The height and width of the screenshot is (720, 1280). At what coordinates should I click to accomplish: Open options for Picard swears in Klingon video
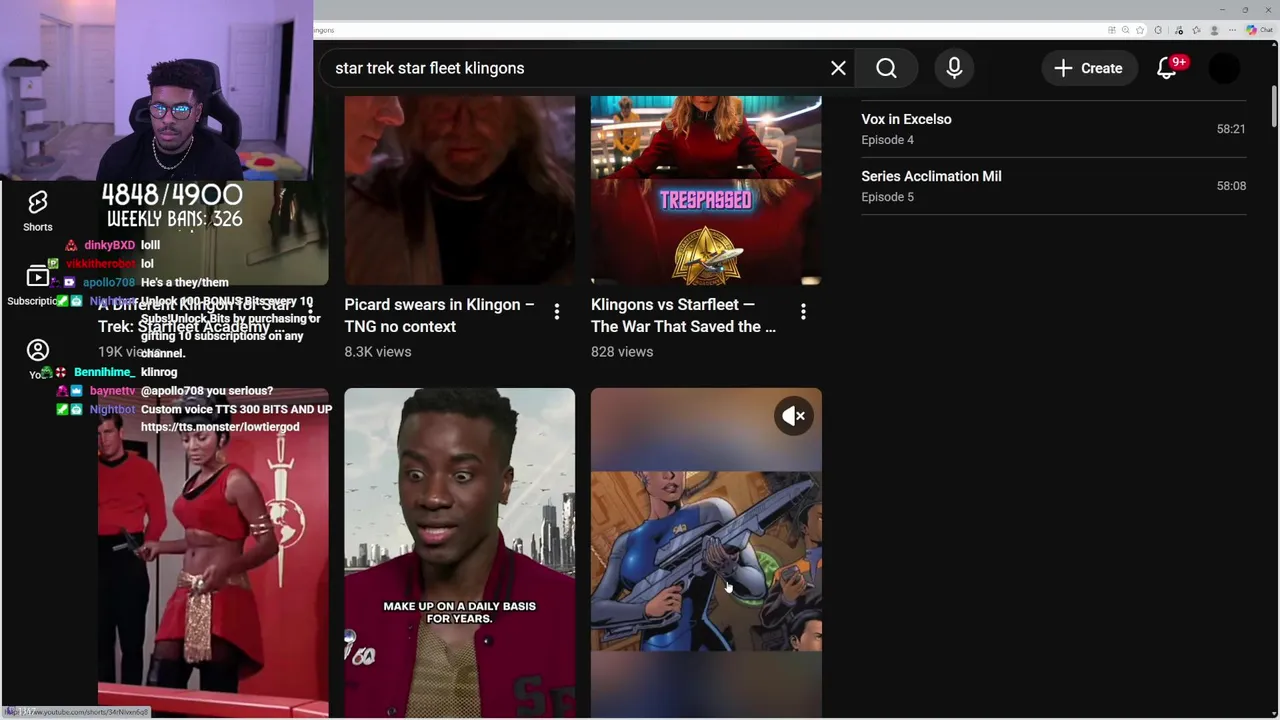coord(557,312)
